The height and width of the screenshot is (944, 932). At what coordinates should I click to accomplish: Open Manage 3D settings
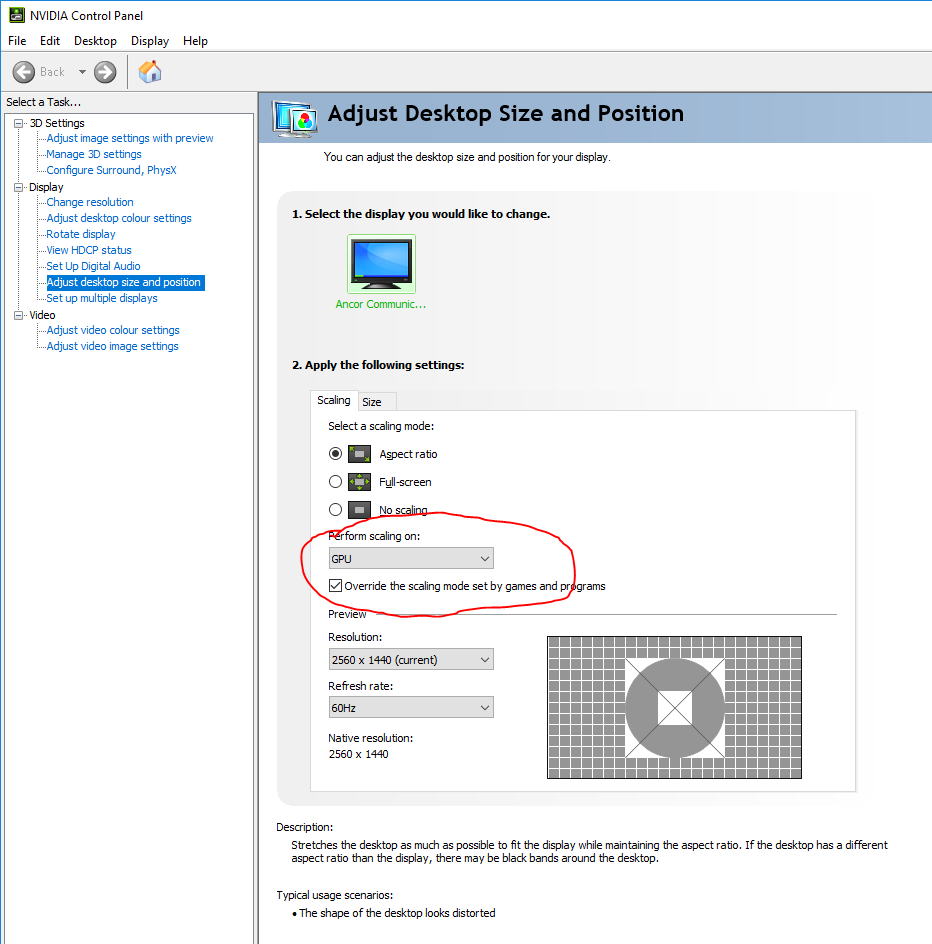(x=94, y=154)
